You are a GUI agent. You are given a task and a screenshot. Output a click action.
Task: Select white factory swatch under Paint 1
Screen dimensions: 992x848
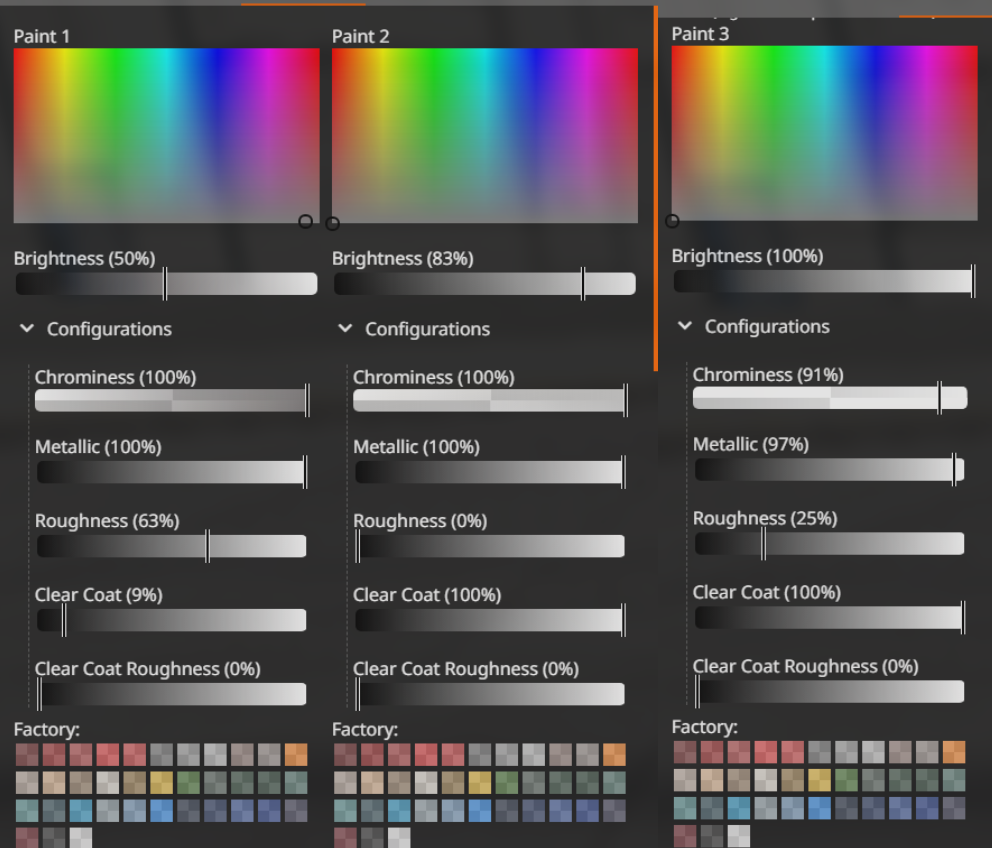click(x=80, y=837)
